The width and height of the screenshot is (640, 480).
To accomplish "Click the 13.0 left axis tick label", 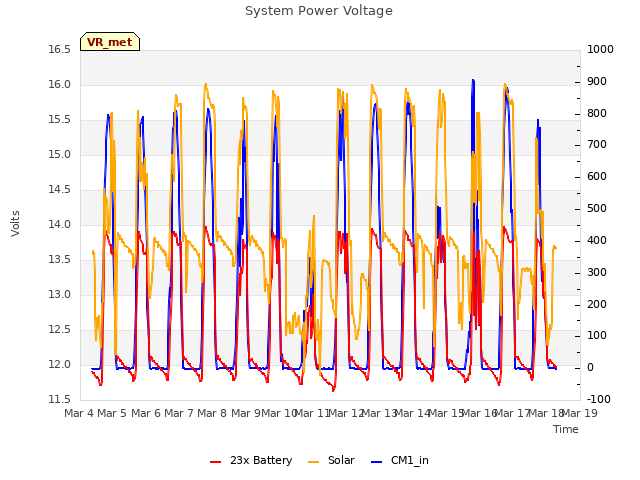I will [60, 295].
